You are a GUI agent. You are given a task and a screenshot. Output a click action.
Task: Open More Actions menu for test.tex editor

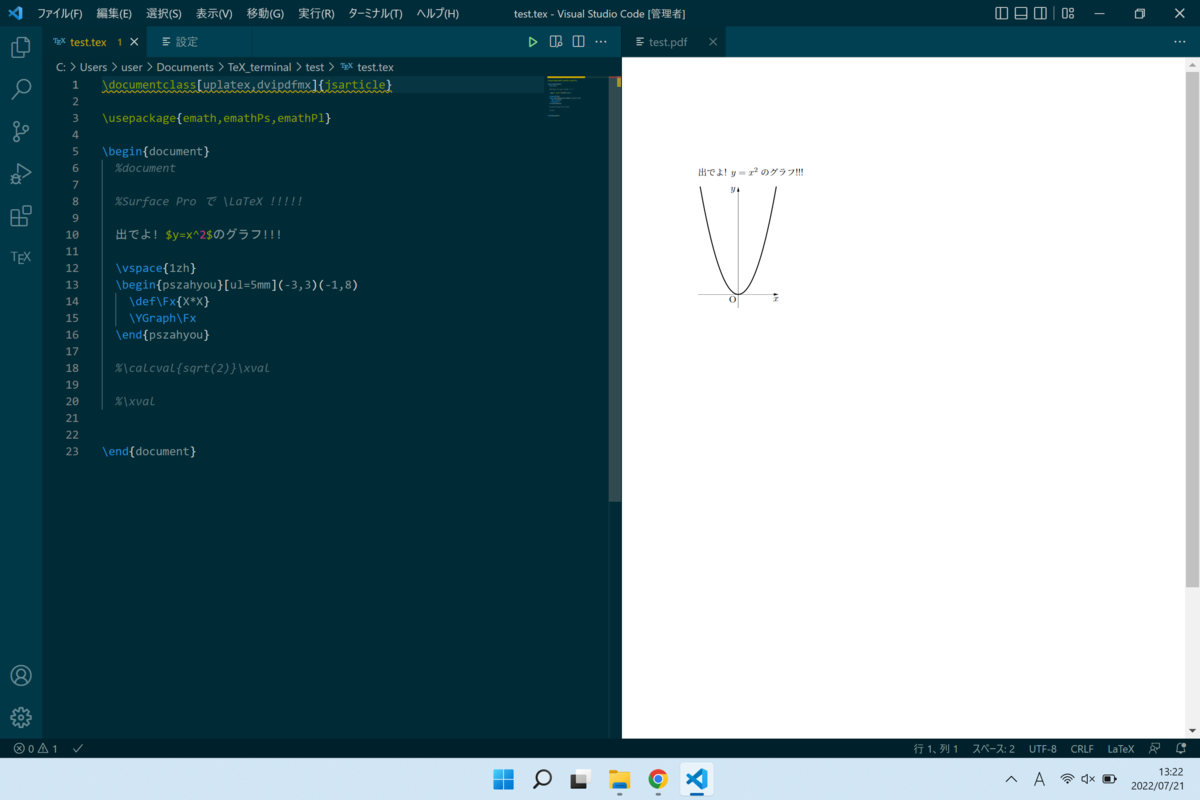point(601,42)
